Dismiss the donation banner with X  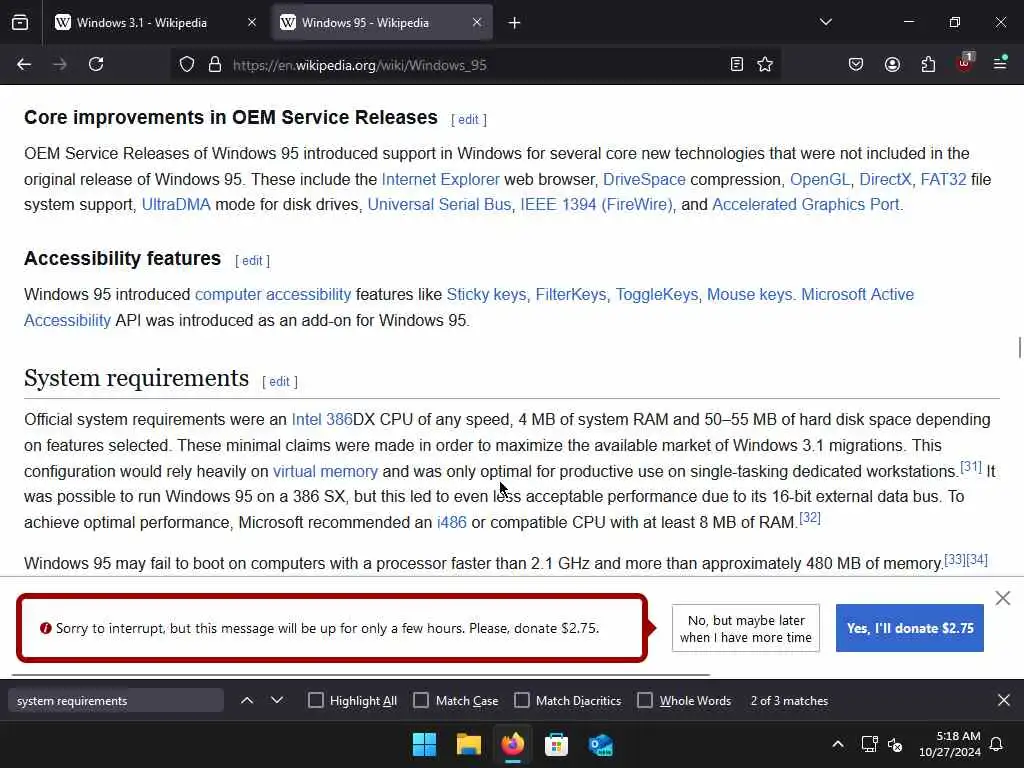click(1002, 598)
